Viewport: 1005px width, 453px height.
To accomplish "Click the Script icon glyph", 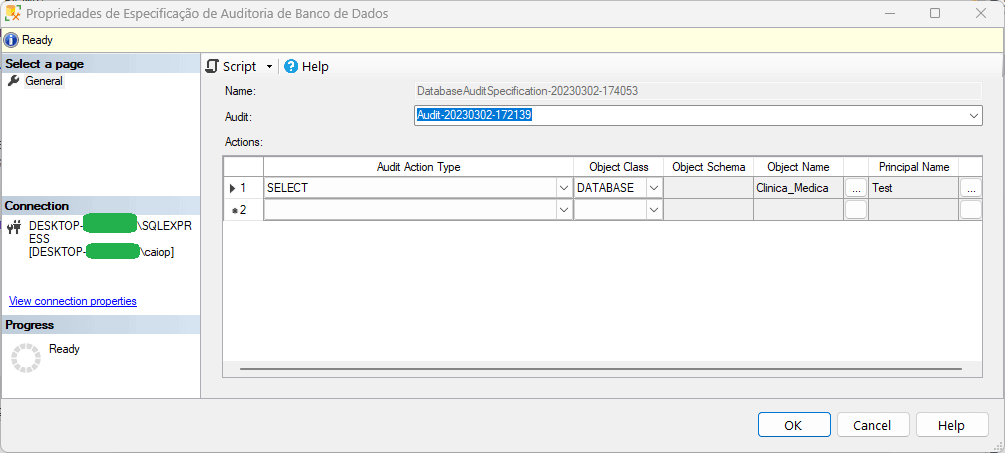I will (212, 67).
